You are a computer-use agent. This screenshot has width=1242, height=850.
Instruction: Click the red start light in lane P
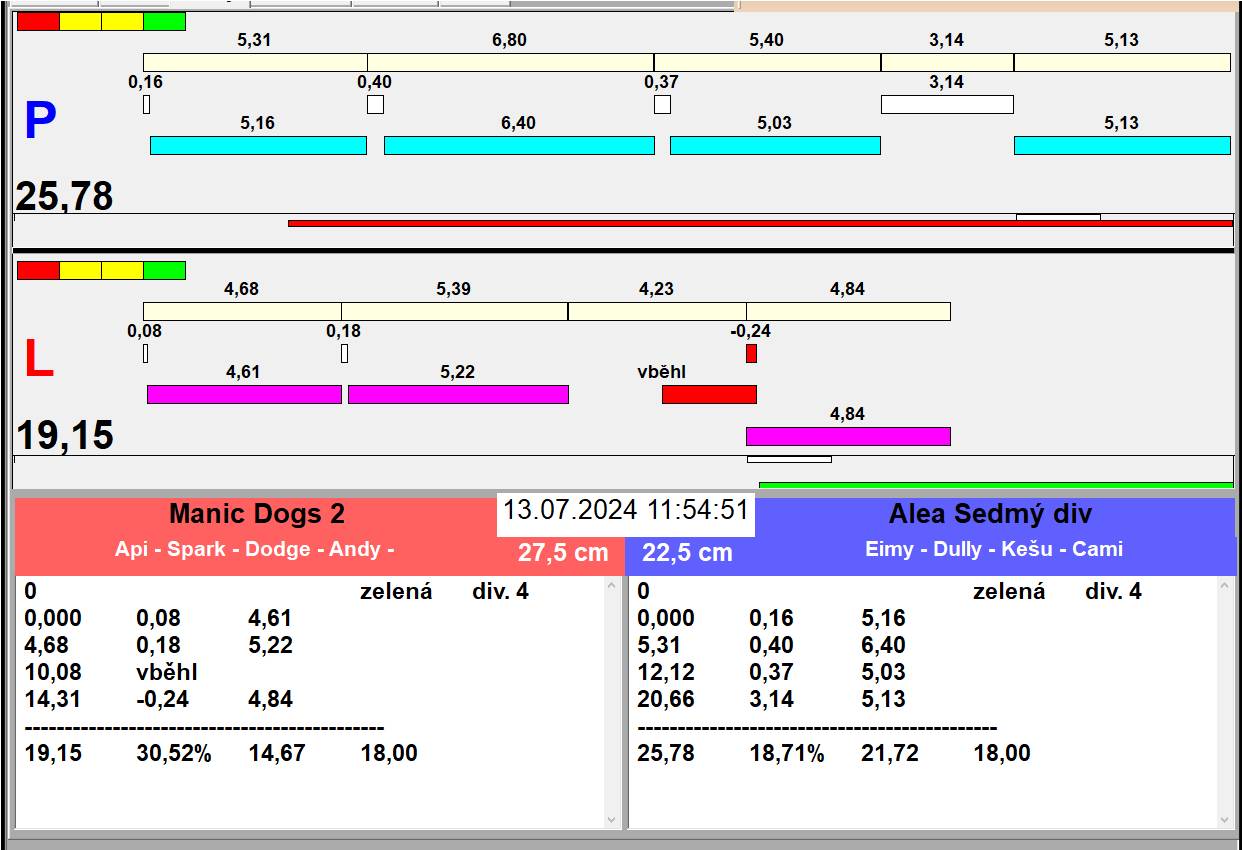point(38,21)
